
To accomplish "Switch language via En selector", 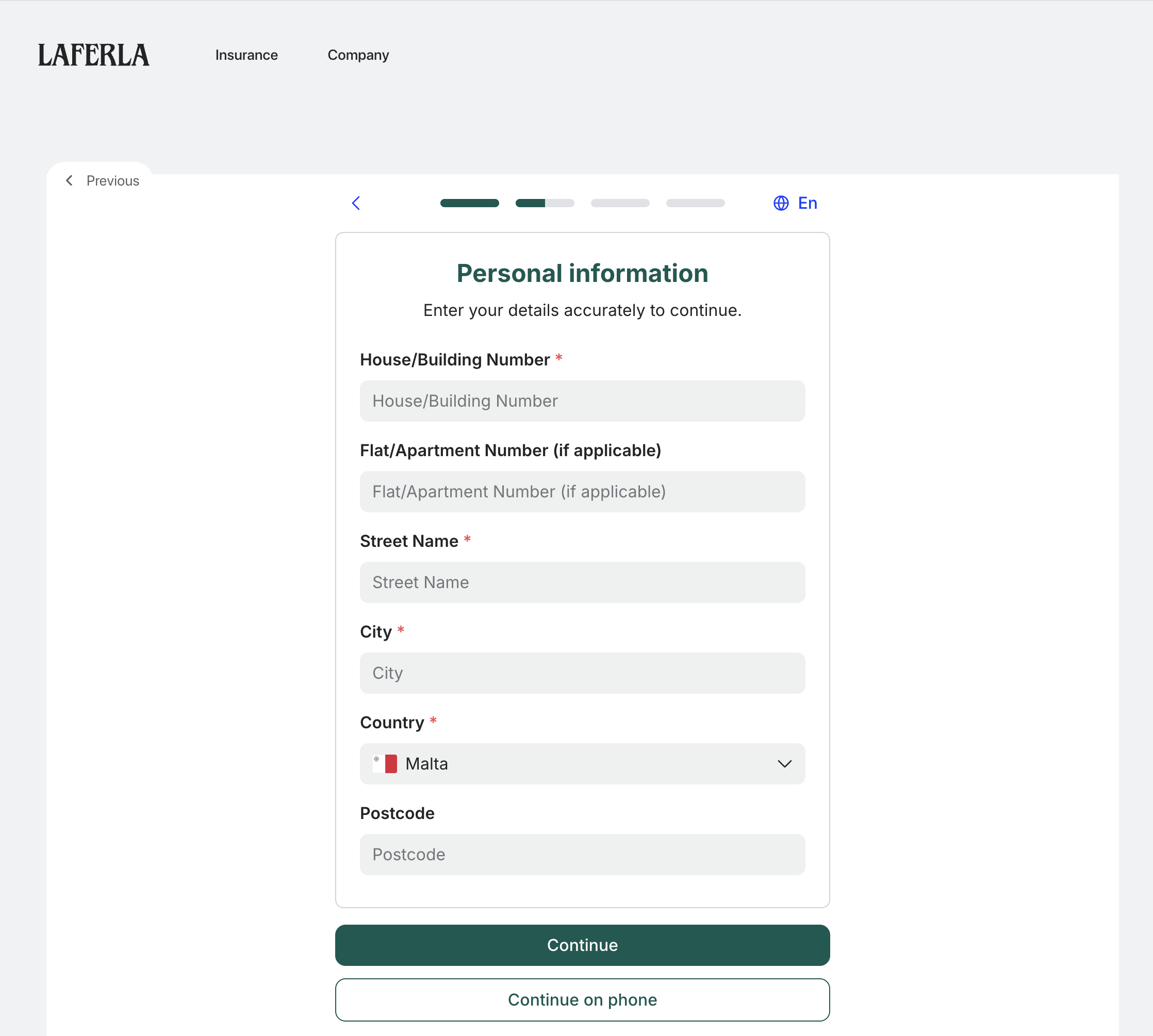I will (807, 203).
